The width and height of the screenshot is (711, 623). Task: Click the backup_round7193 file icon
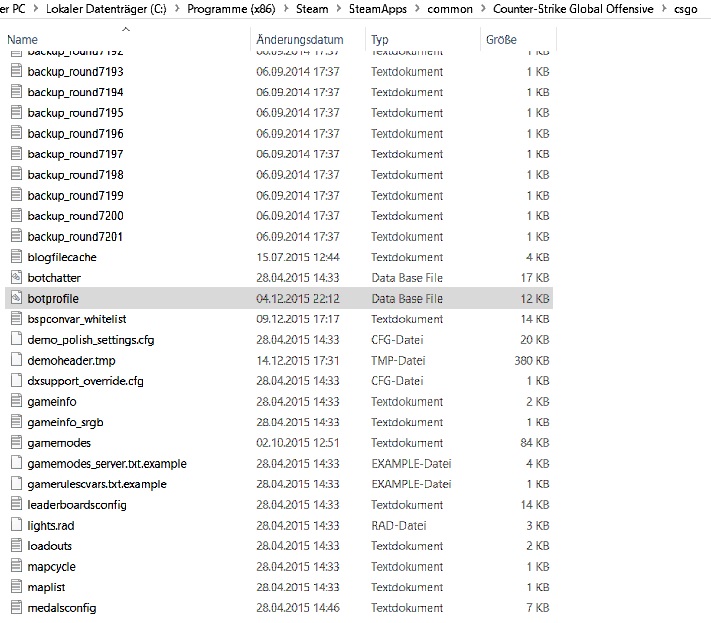click(x=16, y=71)
